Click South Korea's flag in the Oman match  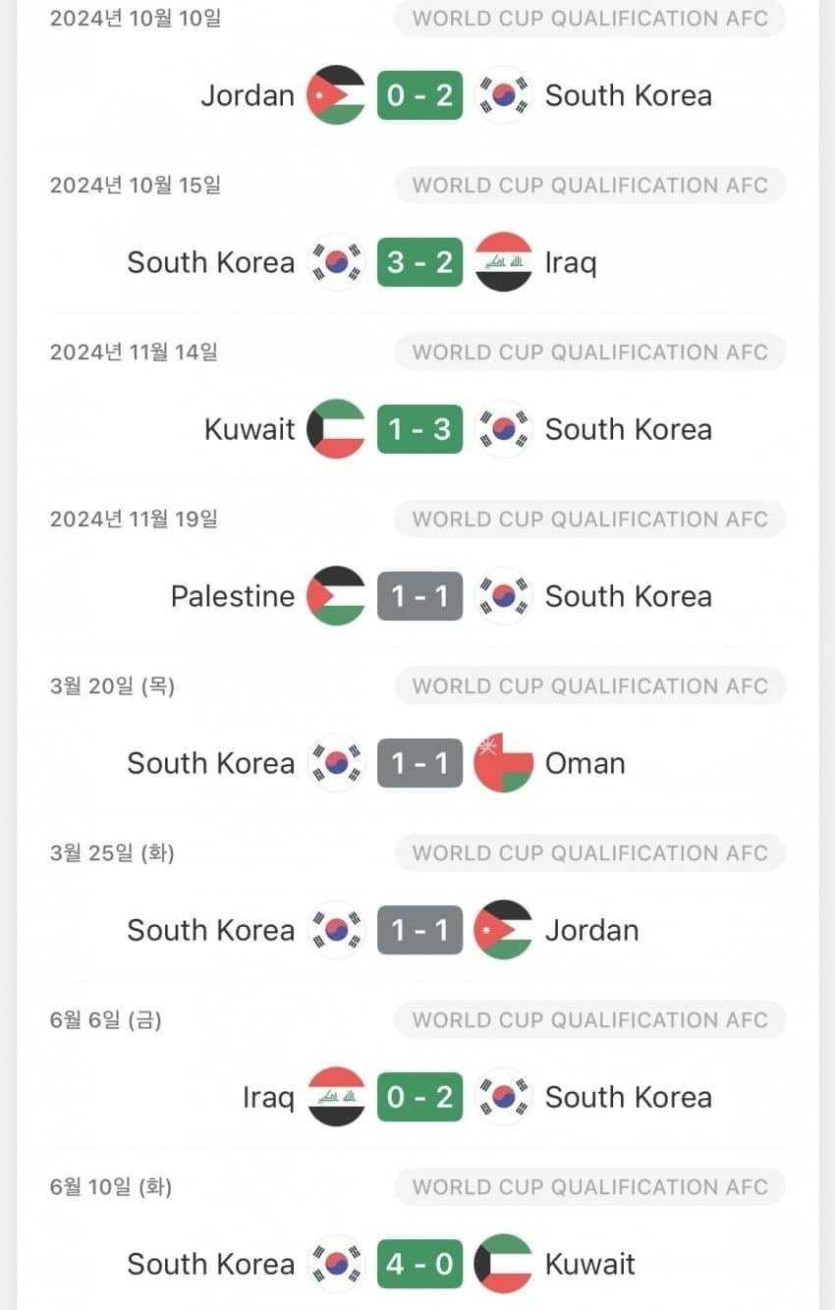click(x=336, y=764)
